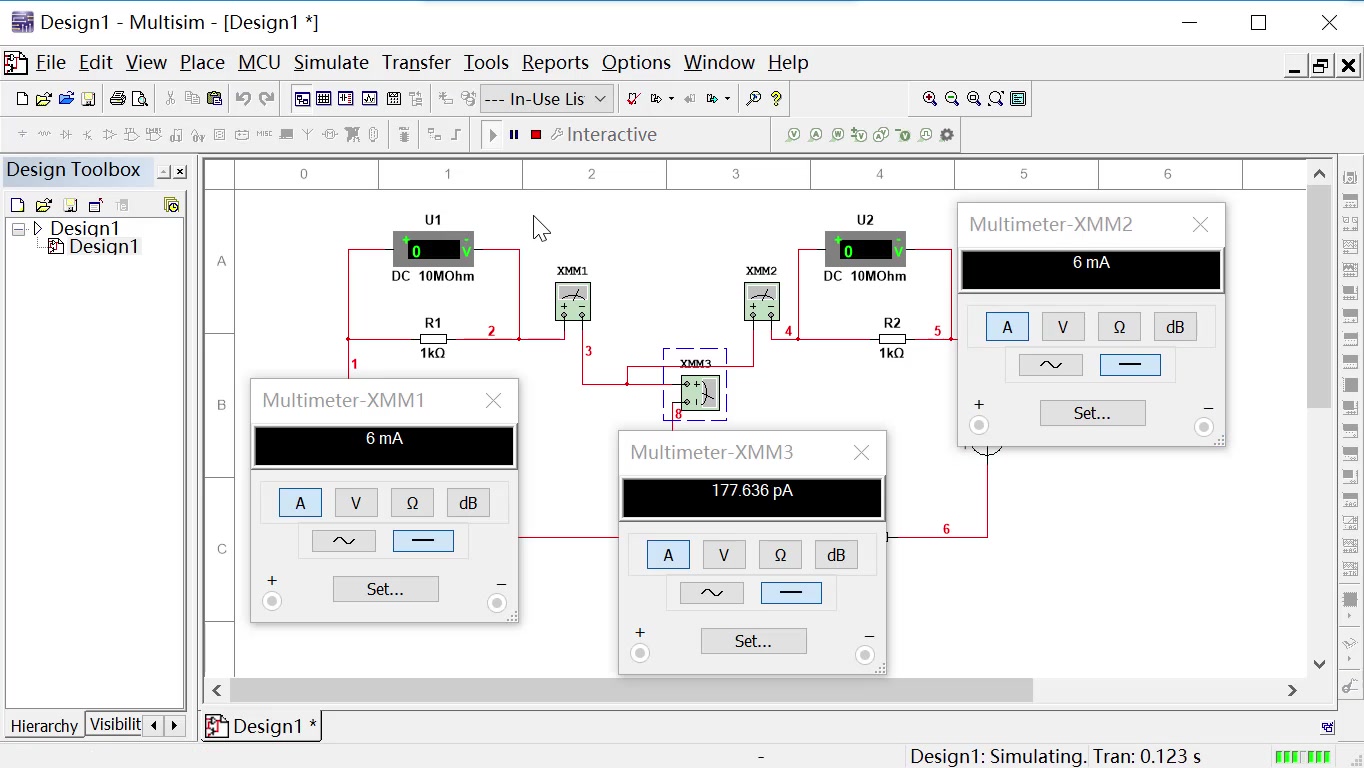Open the Place menu
This screenshot has height=768, width=1364.
202,63
